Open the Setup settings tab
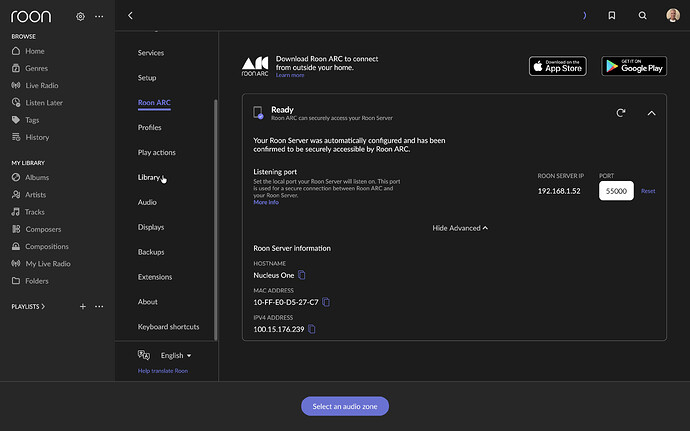This screenshot has height=431, width=690. pyautogui.click(x=147, y=77)
